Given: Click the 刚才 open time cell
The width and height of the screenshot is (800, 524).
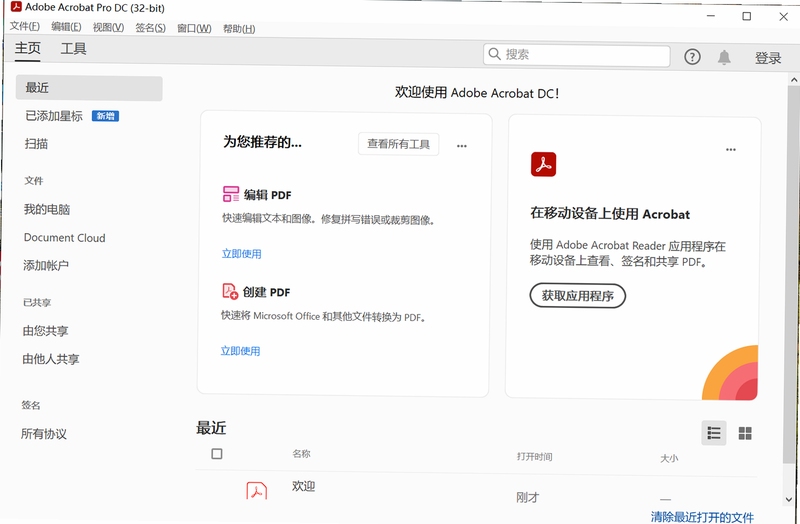Looking at the screenshot, I should (x=528, y=497).
